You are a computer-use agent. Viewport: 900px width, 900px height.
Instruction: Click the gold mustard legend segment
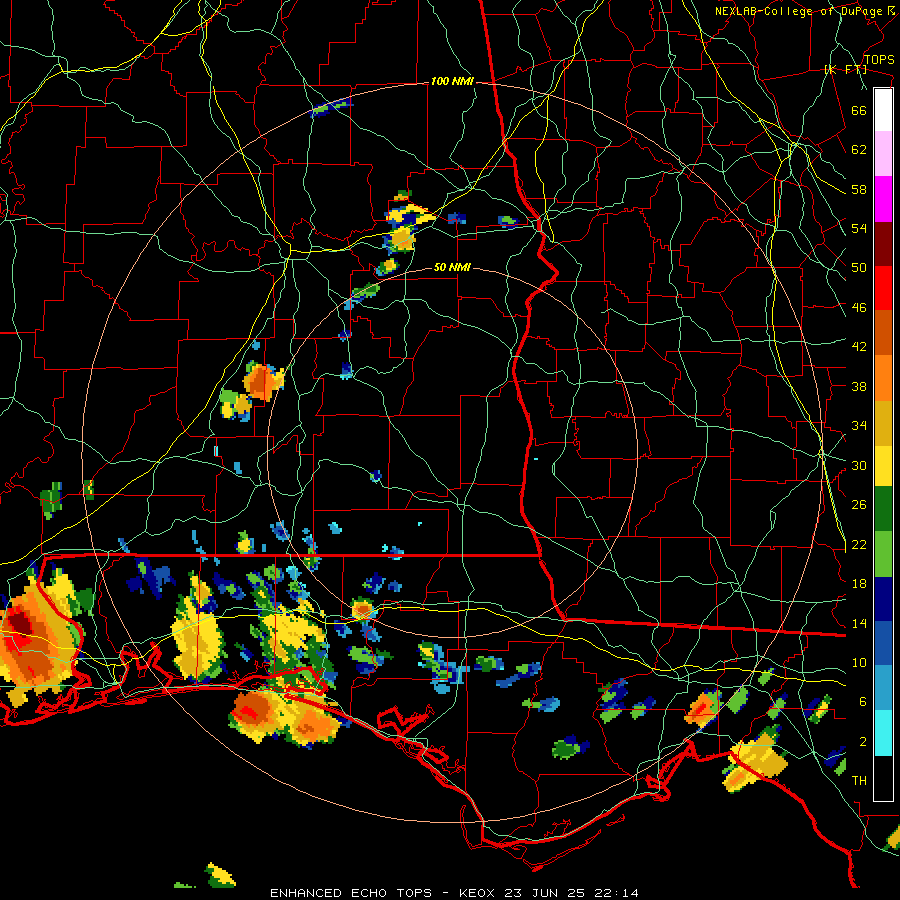point(883,423)
